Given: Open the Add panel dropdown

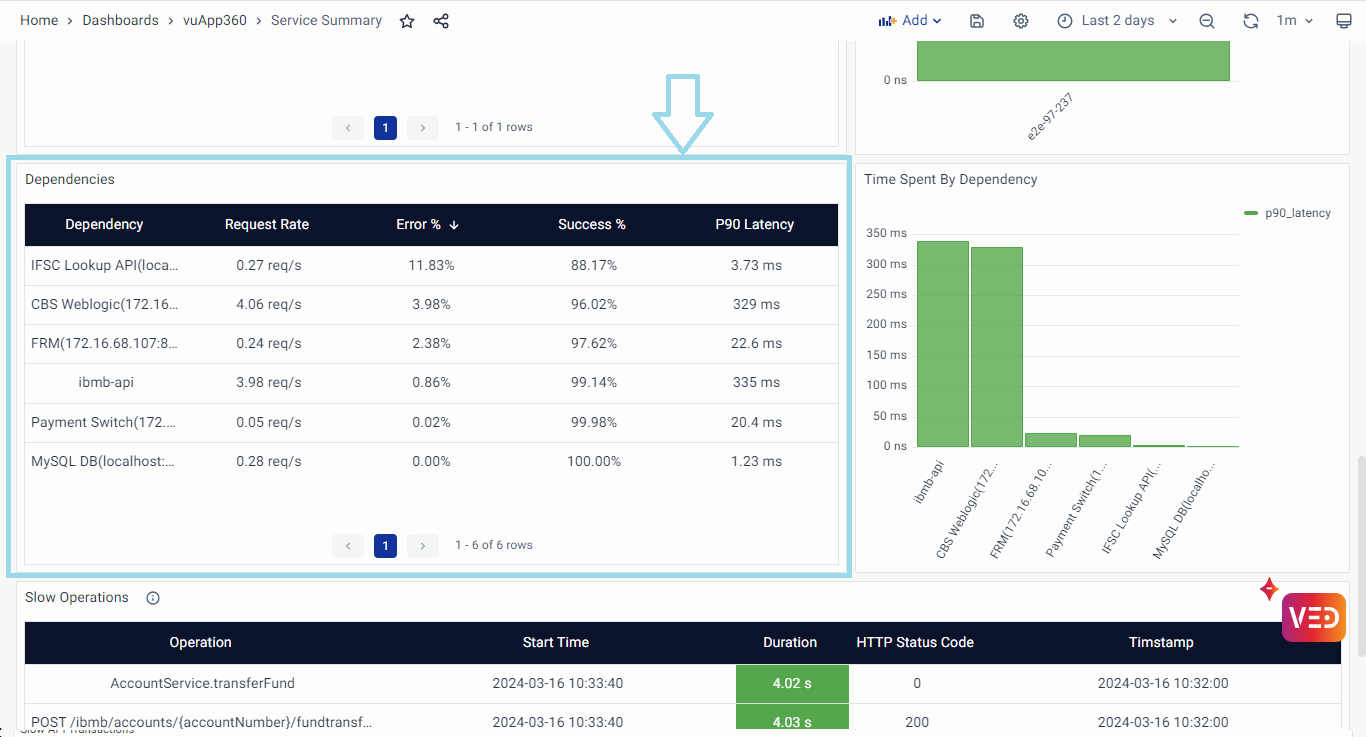Looking at the screenshot, I should (x=910, y=21).
